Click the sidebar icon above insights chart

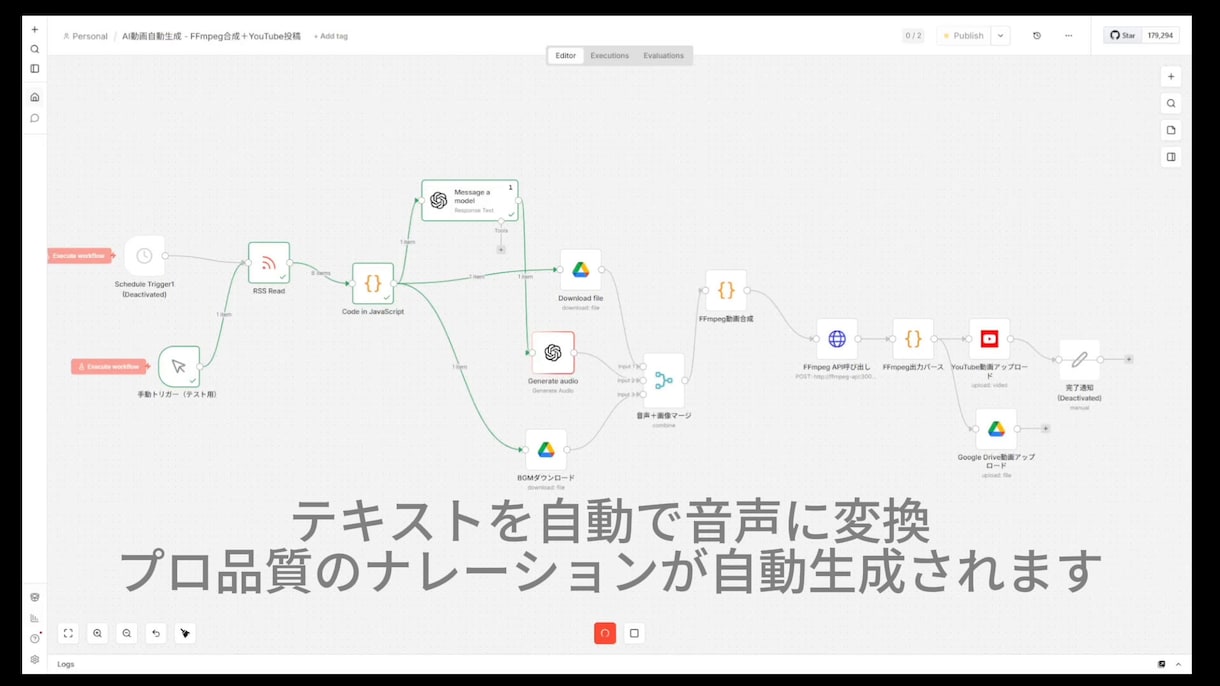[35, 597]
